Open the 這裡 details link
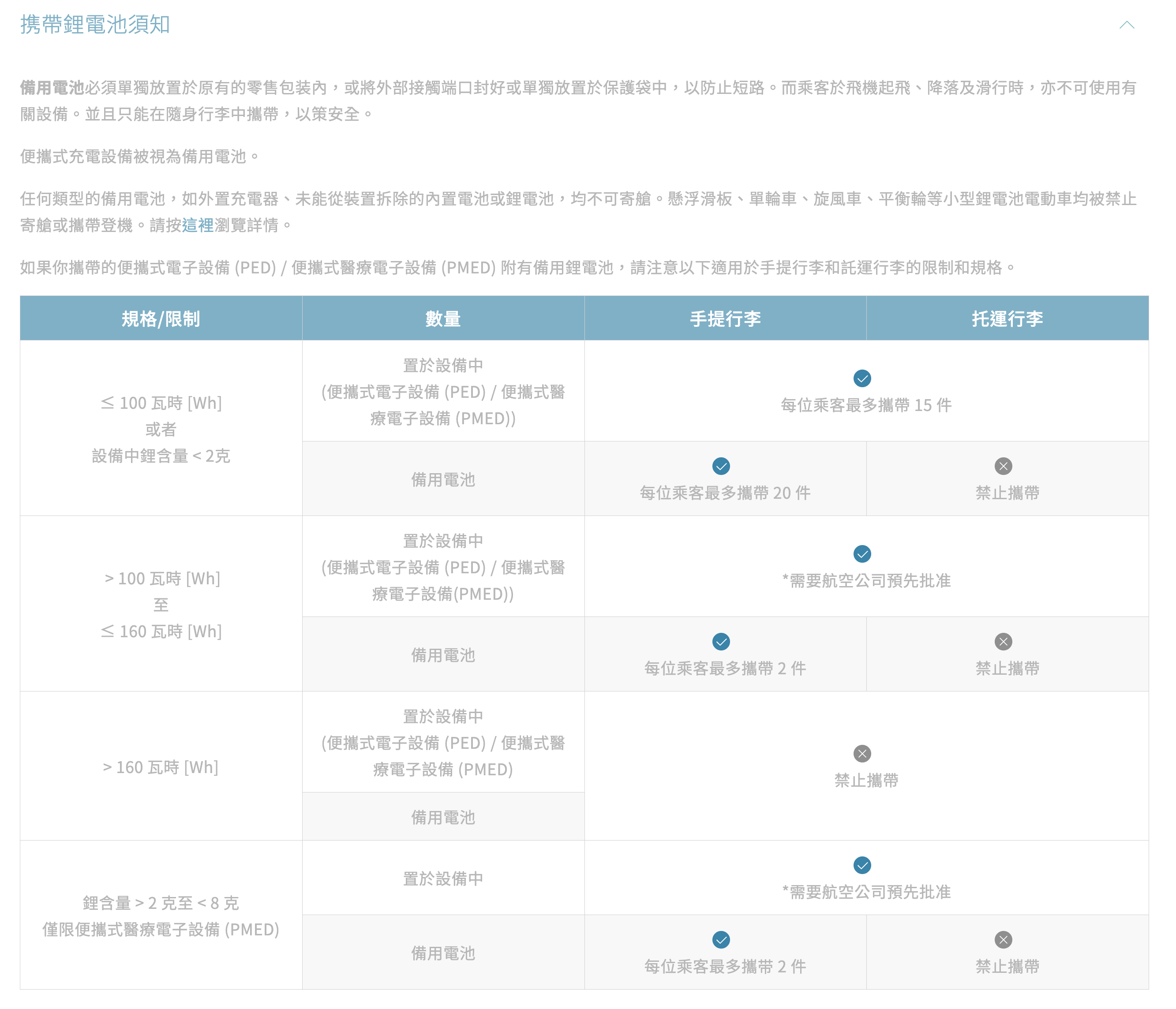This screenshot has height=1009, width=1176. (x=198, y=225)
